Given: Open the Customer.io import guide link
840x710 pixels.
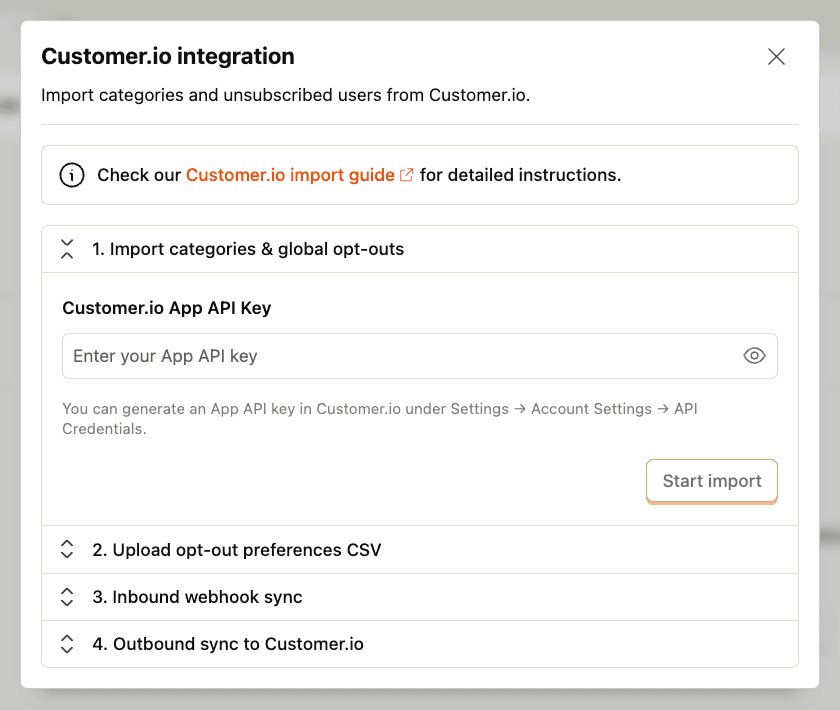Looking at the screenshot, I should pyautogui.click(x=290, y=175).
